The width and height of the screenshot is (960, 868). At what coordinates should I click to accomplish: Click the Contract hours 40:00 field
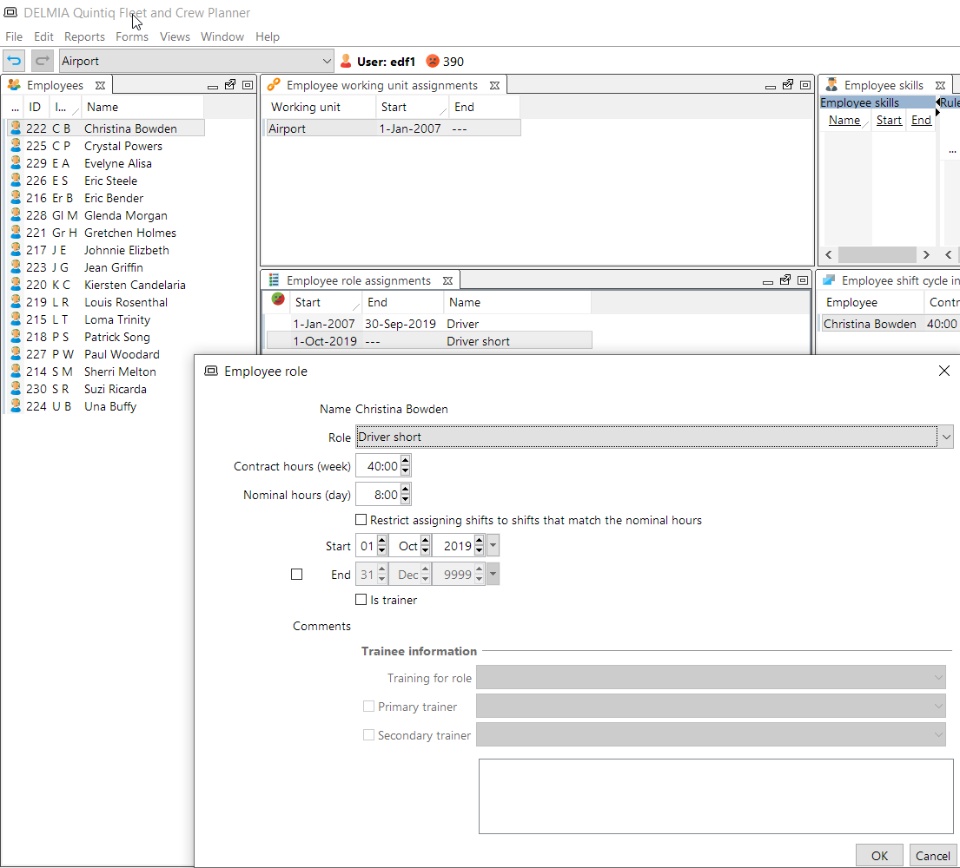(378, 466)
